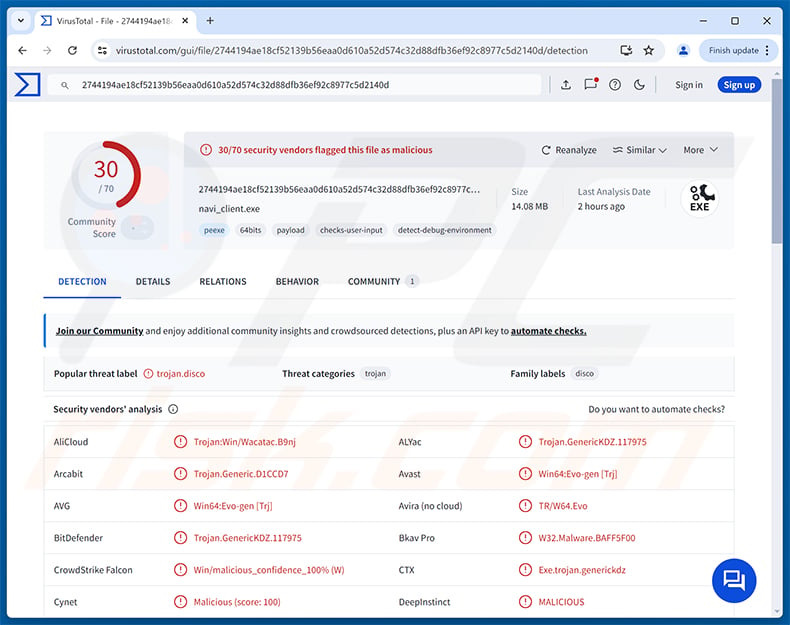The width and height of the screenshot is (790, 625).
Task: Click the EXE file type icon
Action: tap(700, 198)
